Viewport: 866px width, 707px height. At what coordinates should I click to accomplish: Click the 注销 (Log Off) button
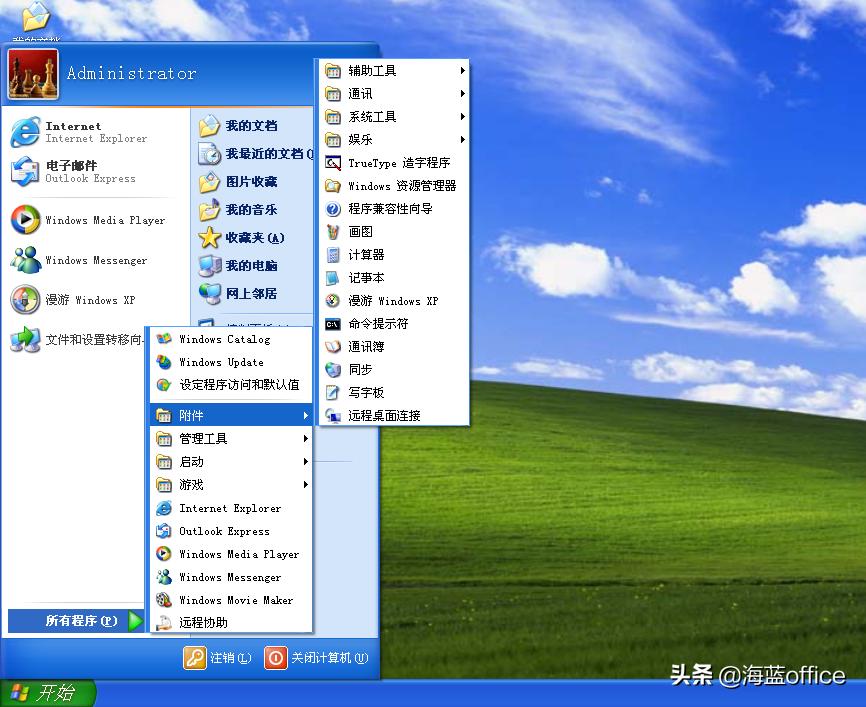tap(218, 658)
